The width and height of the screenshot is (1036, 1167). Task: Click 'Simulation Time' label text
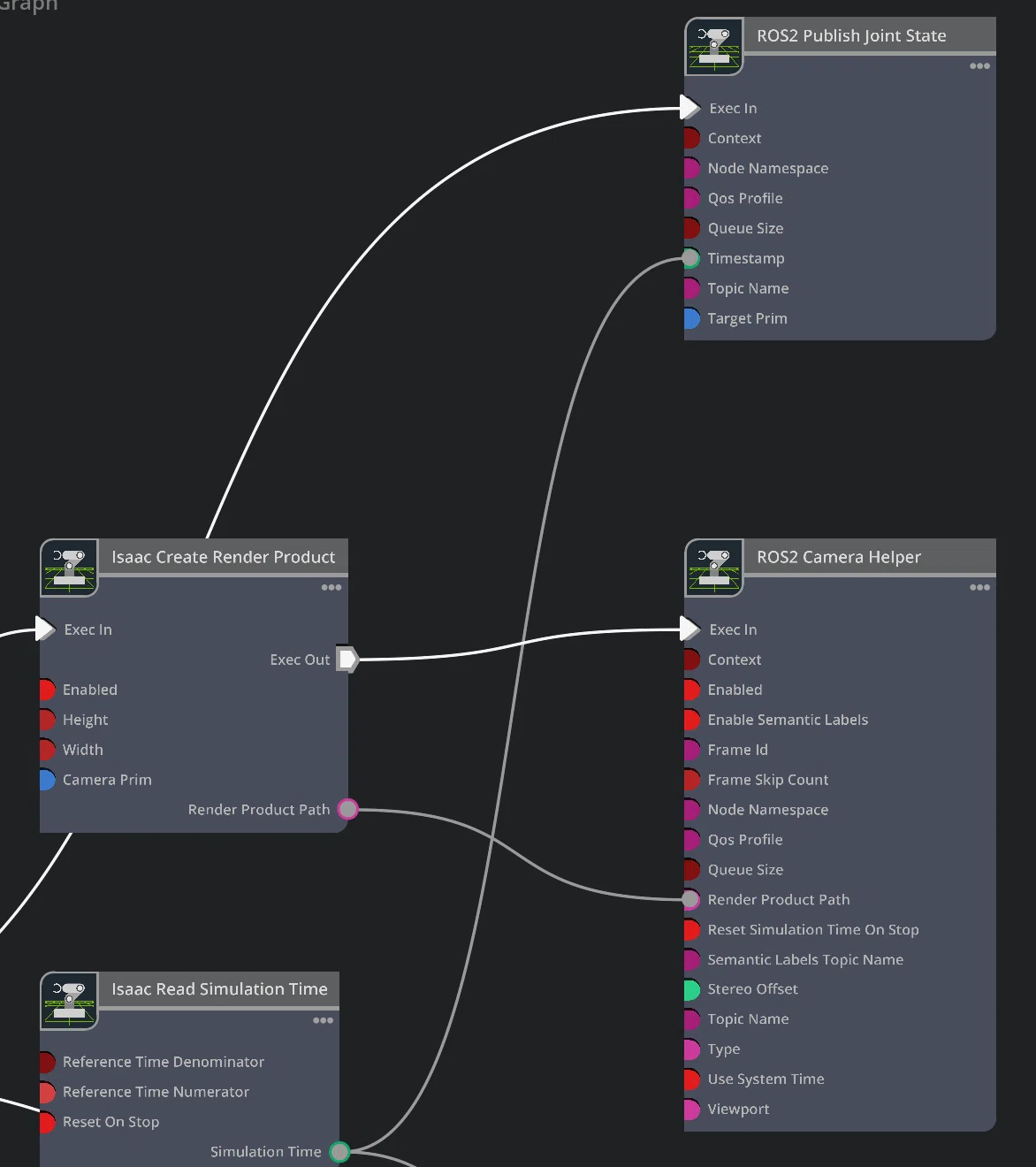(266, 1152)
